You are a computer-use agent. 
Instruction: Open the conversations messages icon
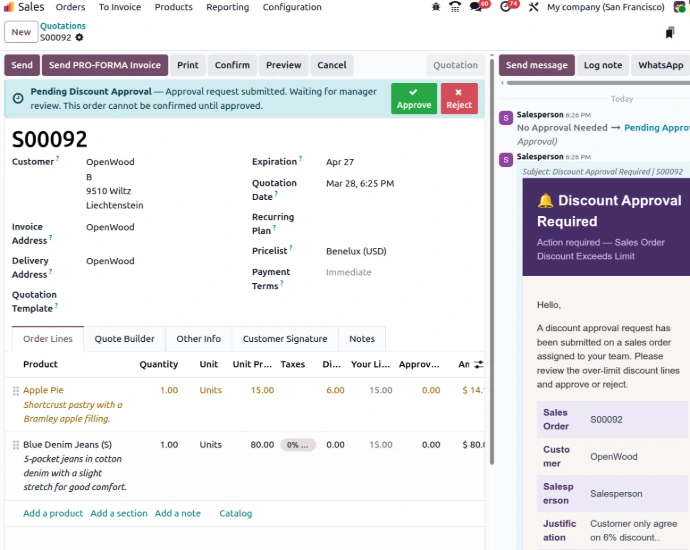pos(479,7)
